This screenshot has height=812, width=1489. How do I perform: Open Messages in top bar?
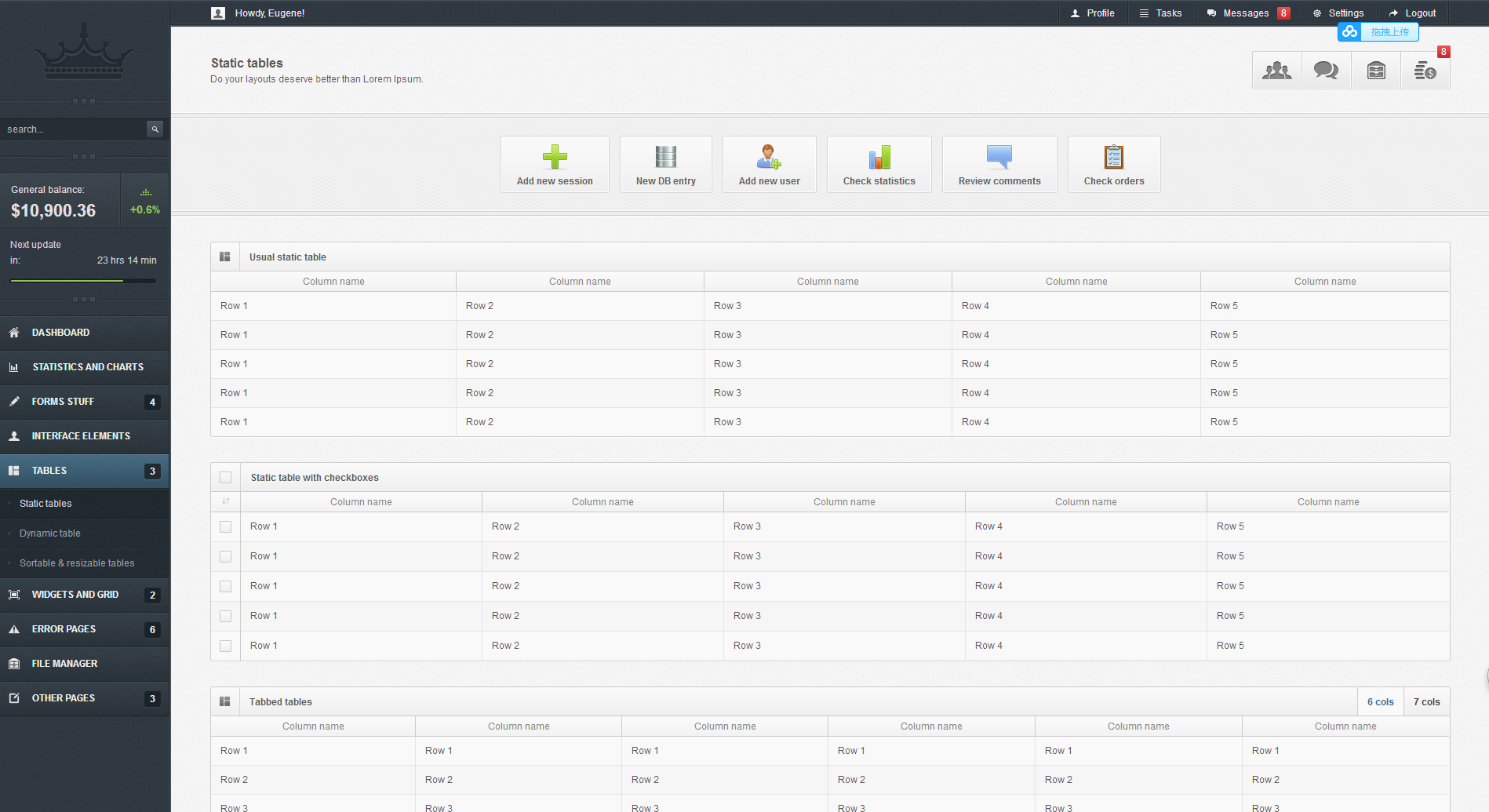tap(1248, 13)
